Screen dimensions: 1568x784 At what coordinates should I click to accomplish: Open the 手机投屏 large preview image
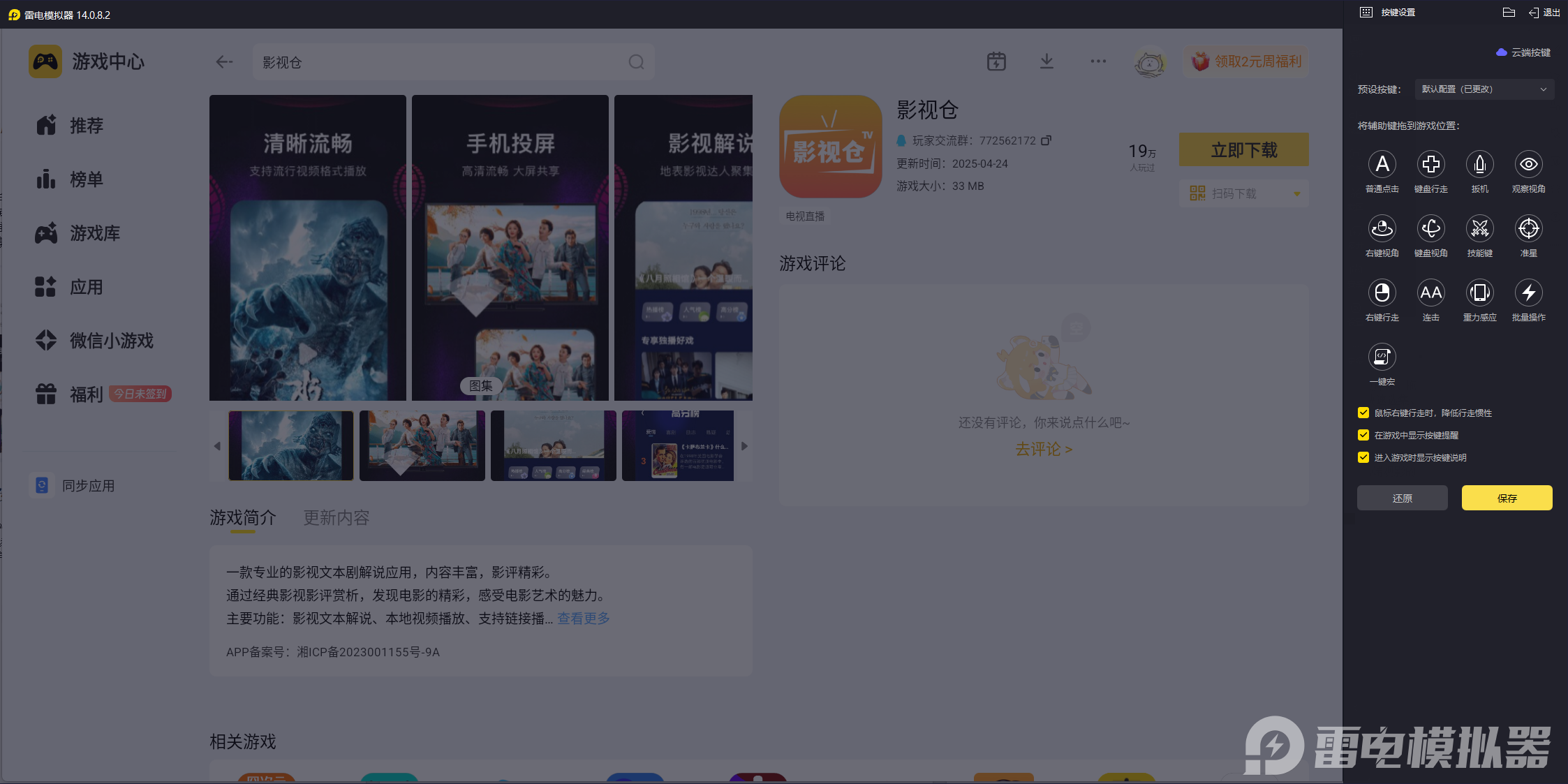tap(510, 248)
